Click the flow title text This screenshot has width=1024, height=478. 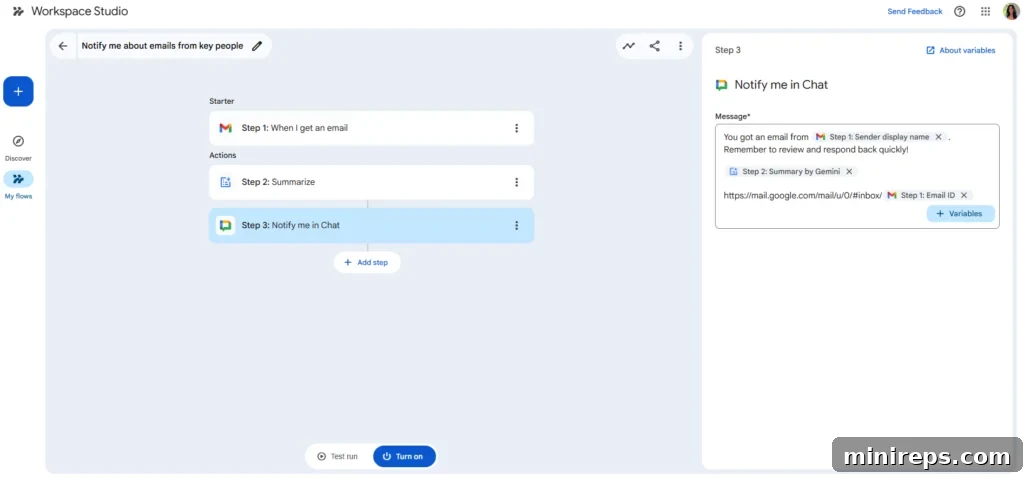tap(163, 46)
